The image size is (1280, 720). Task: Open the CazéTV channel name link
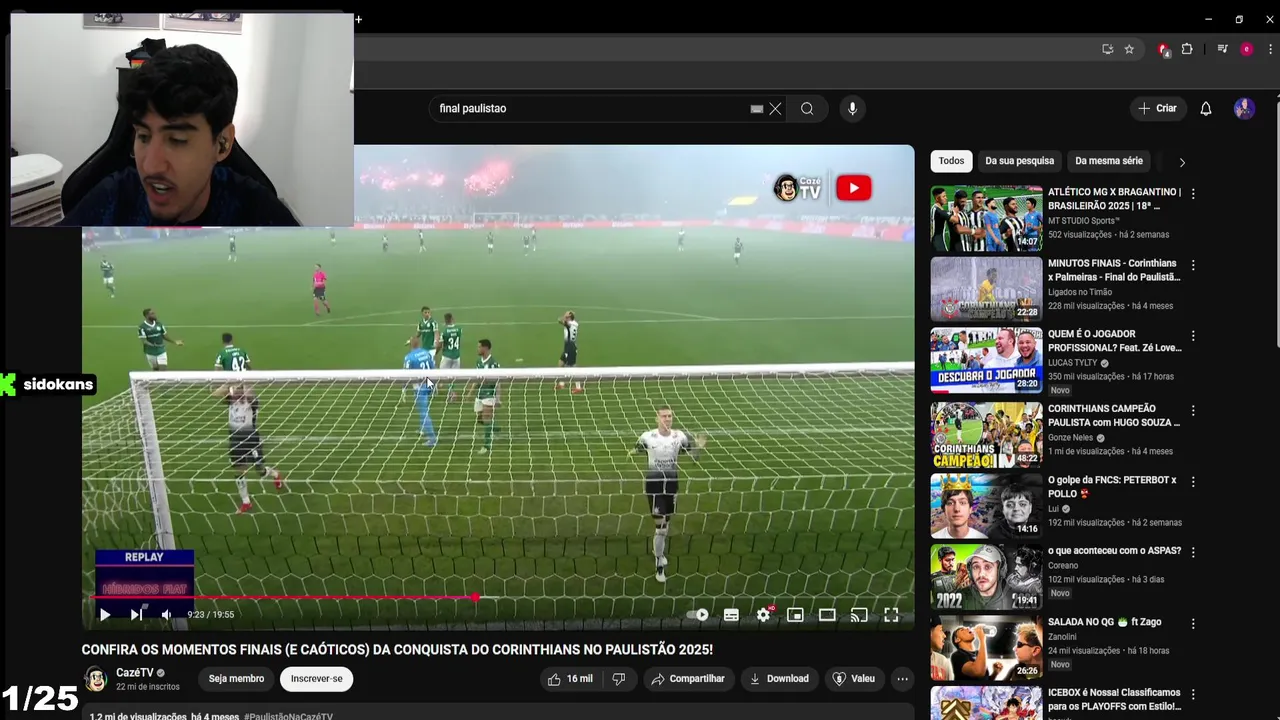tap(135, 673)
